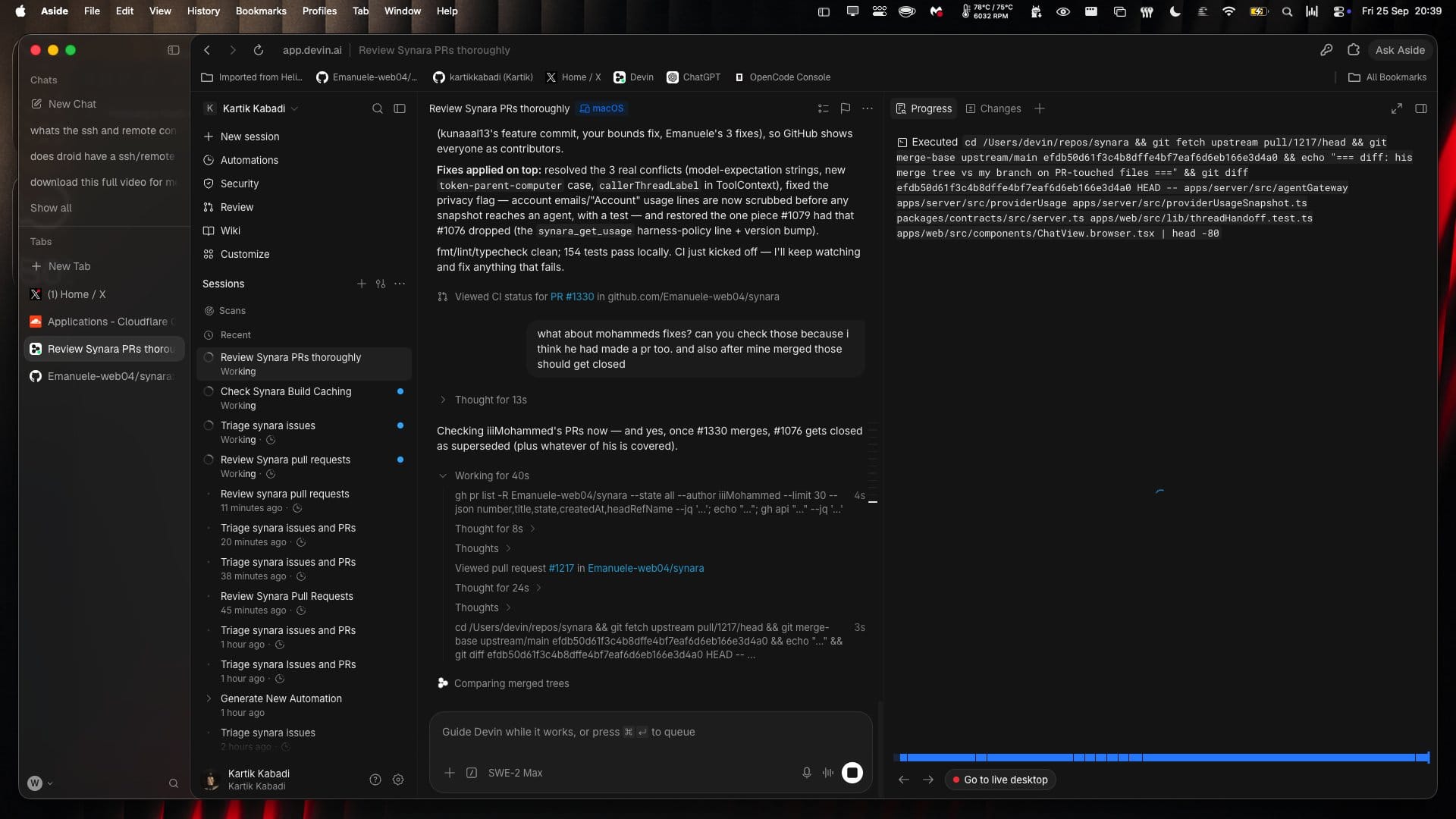Start voice mode with the waveform icon
The image size is (1456, 819).
coord(828,773)
